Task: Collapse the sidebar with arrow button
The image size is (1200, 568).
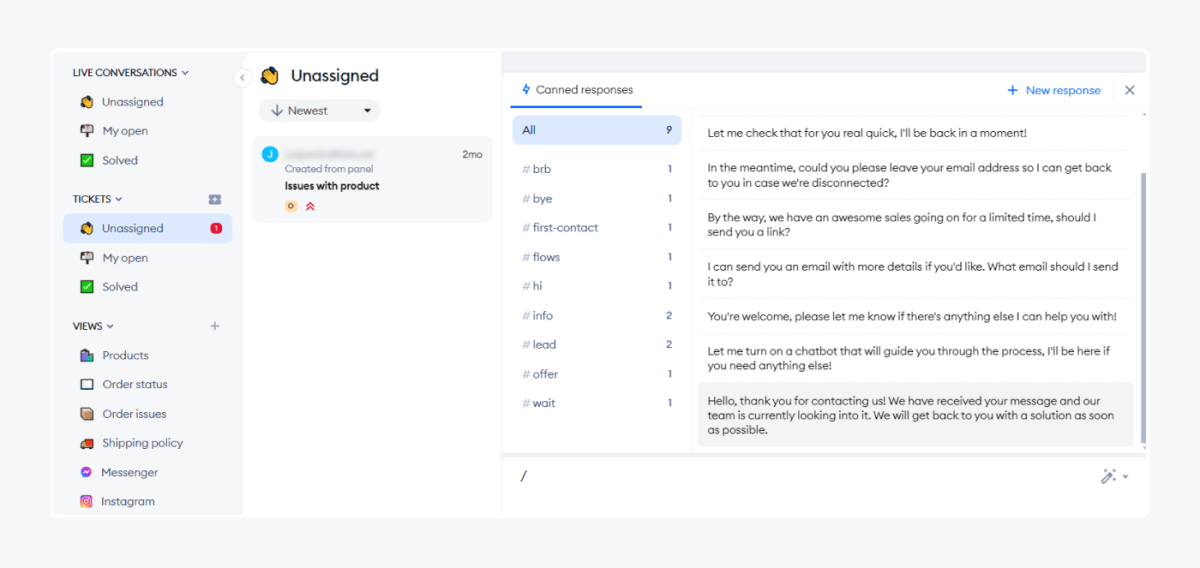Action: (242, 77)
